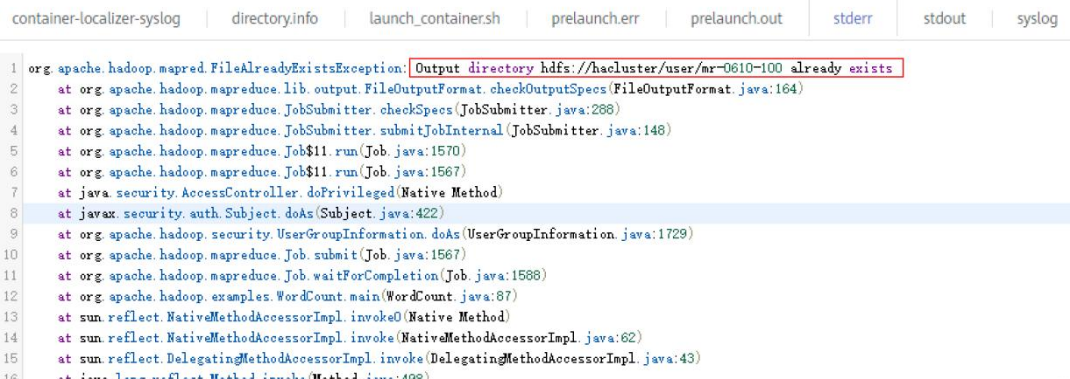Select the stderr tab

[x=852, y=18]
